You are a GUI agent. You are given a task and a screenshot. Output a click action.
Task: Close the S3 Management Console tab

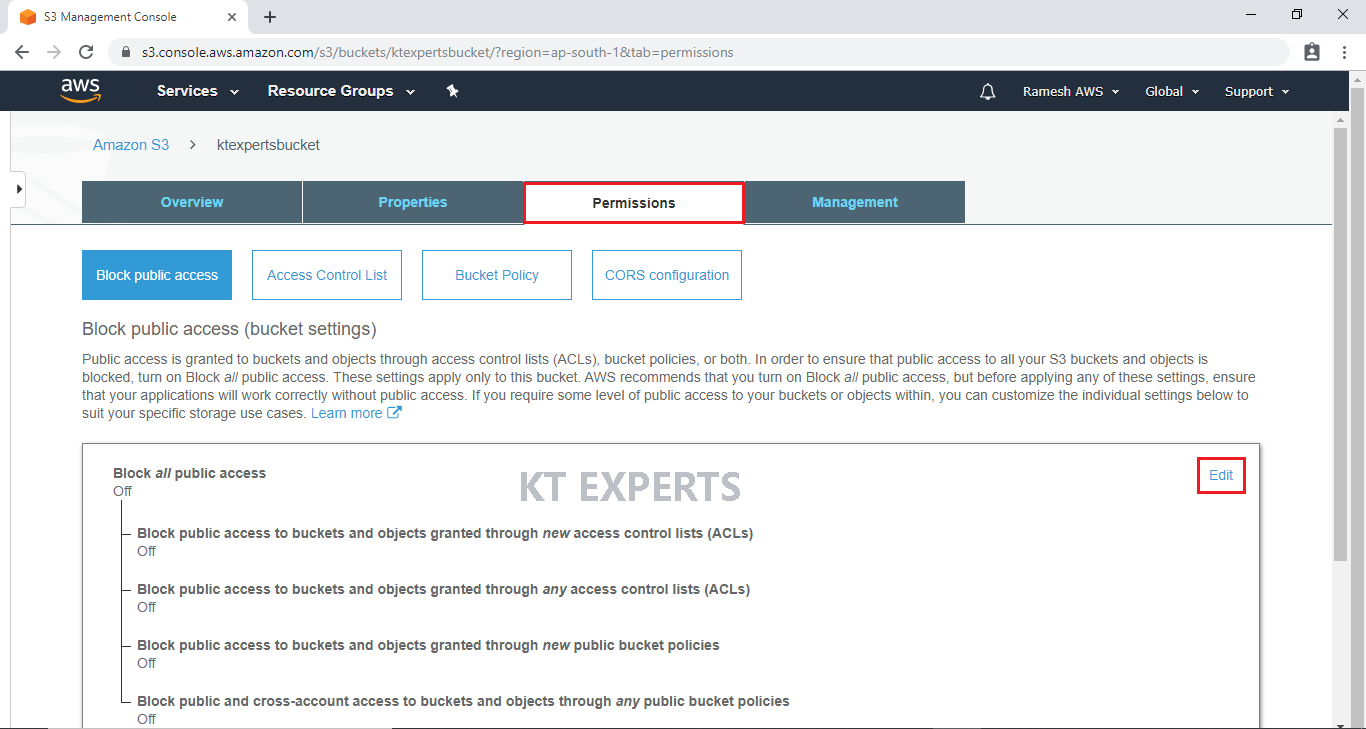(x=233, y=17)
